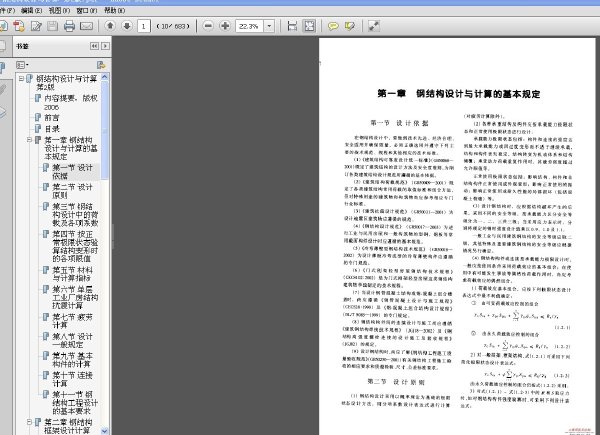Collapse the 第一章 bookmark tree node
The image size is (600, 435).
click(x=29, y=140)
